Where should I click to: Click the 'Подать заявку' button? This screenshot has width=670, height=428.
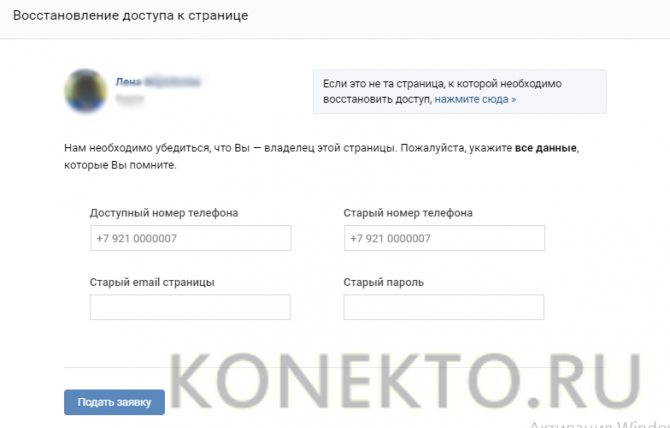pos(115,402)
